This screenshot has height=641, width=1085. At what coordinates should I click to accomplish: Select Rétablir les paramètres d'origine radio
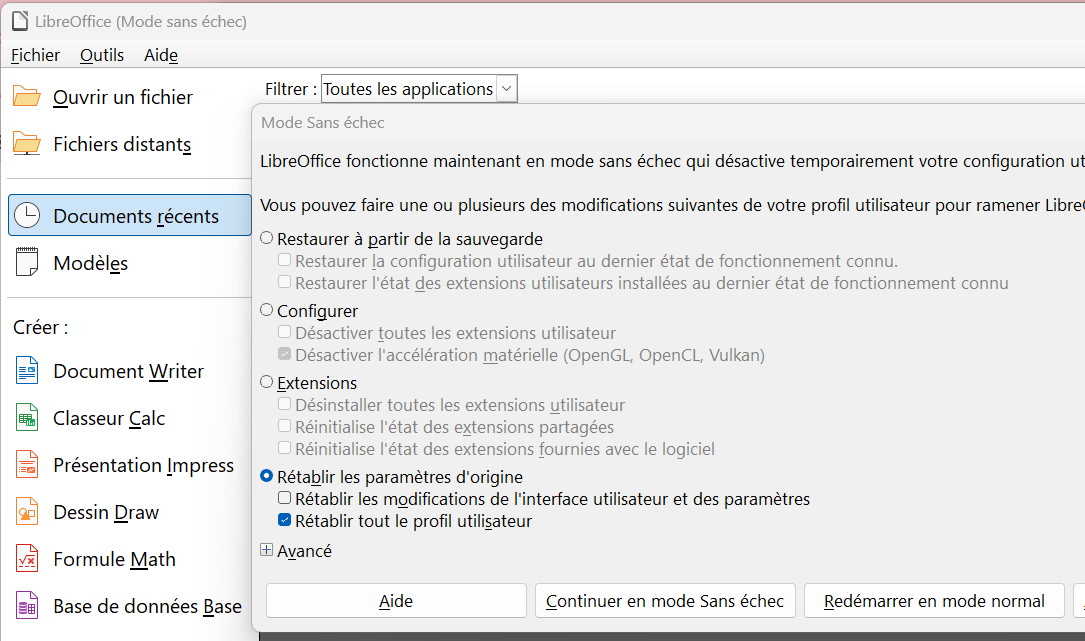[266, 476]
